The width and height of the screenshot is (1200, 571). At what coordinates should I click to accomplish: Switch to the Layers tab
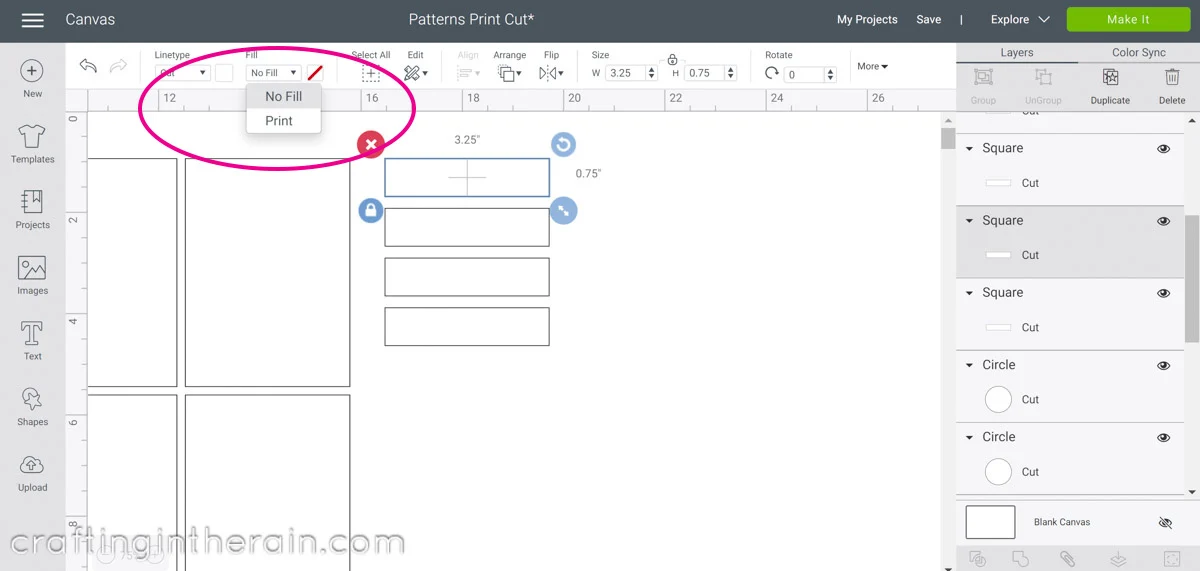point(1017,53)
